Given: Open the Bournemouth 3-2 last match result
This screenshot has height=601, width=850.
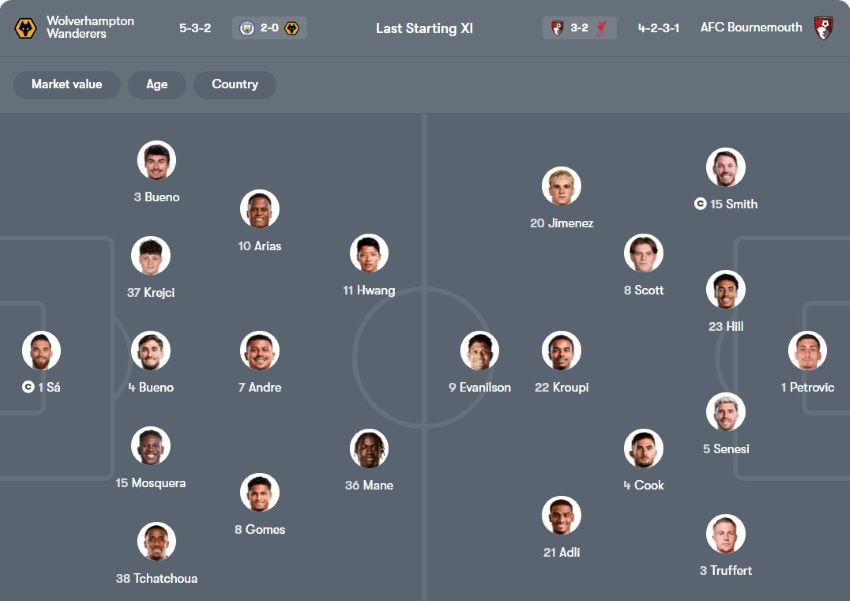Looking at the screenshot, I should [x=580, y=28].
